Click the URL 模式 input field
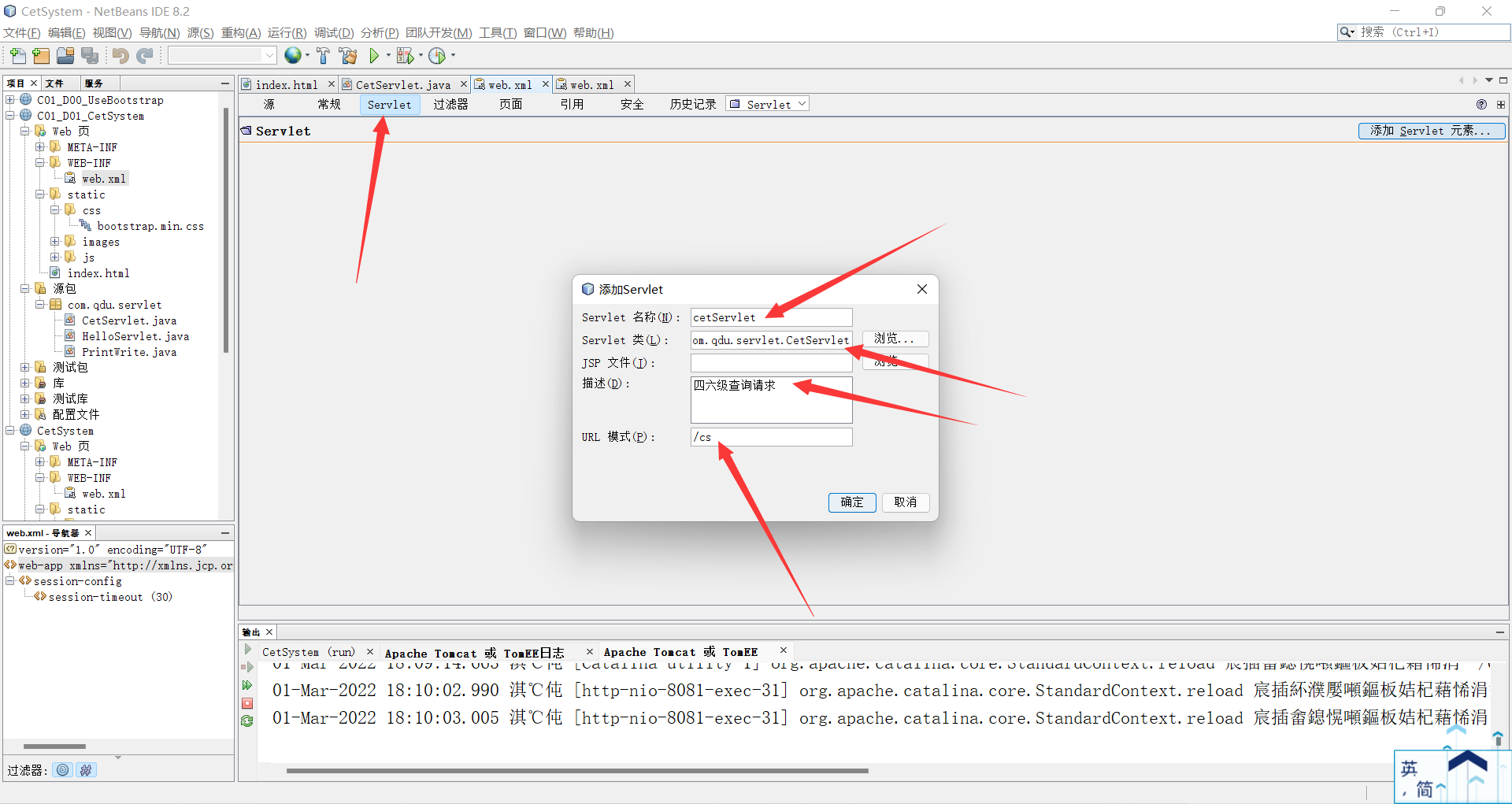Image resolution: width=1512 pixels, height=804 pixels. click(771, 437)
